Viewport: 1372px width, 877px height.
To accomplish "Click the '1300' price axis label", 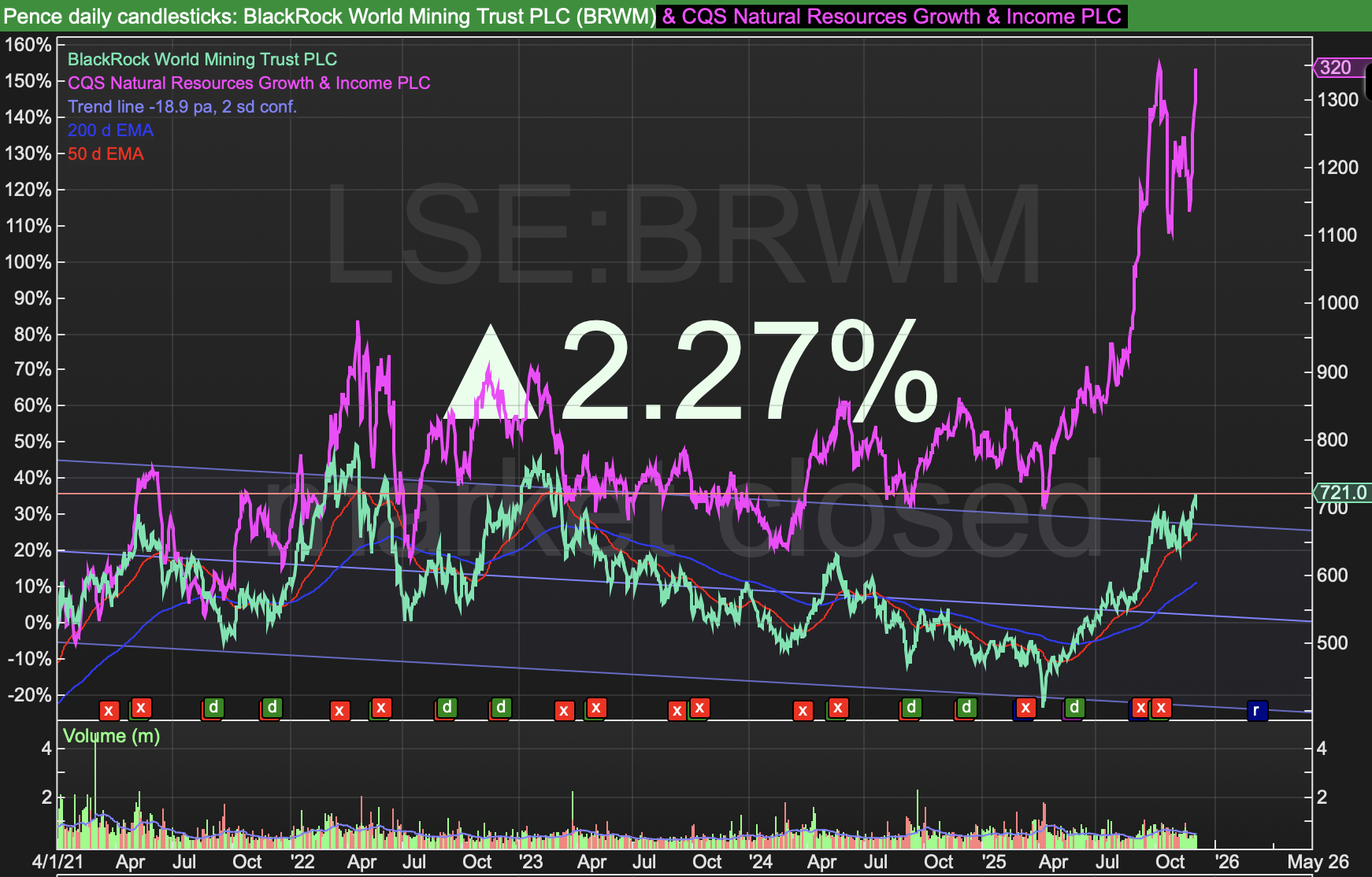I will pos(1338,99).
